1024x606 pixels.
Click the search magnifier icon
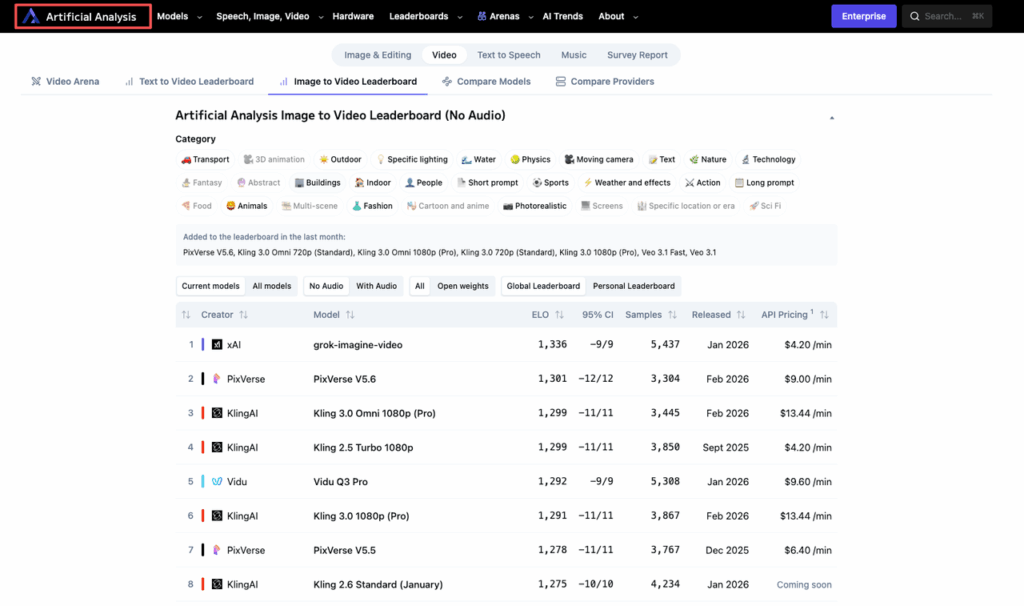pos(914,16)
